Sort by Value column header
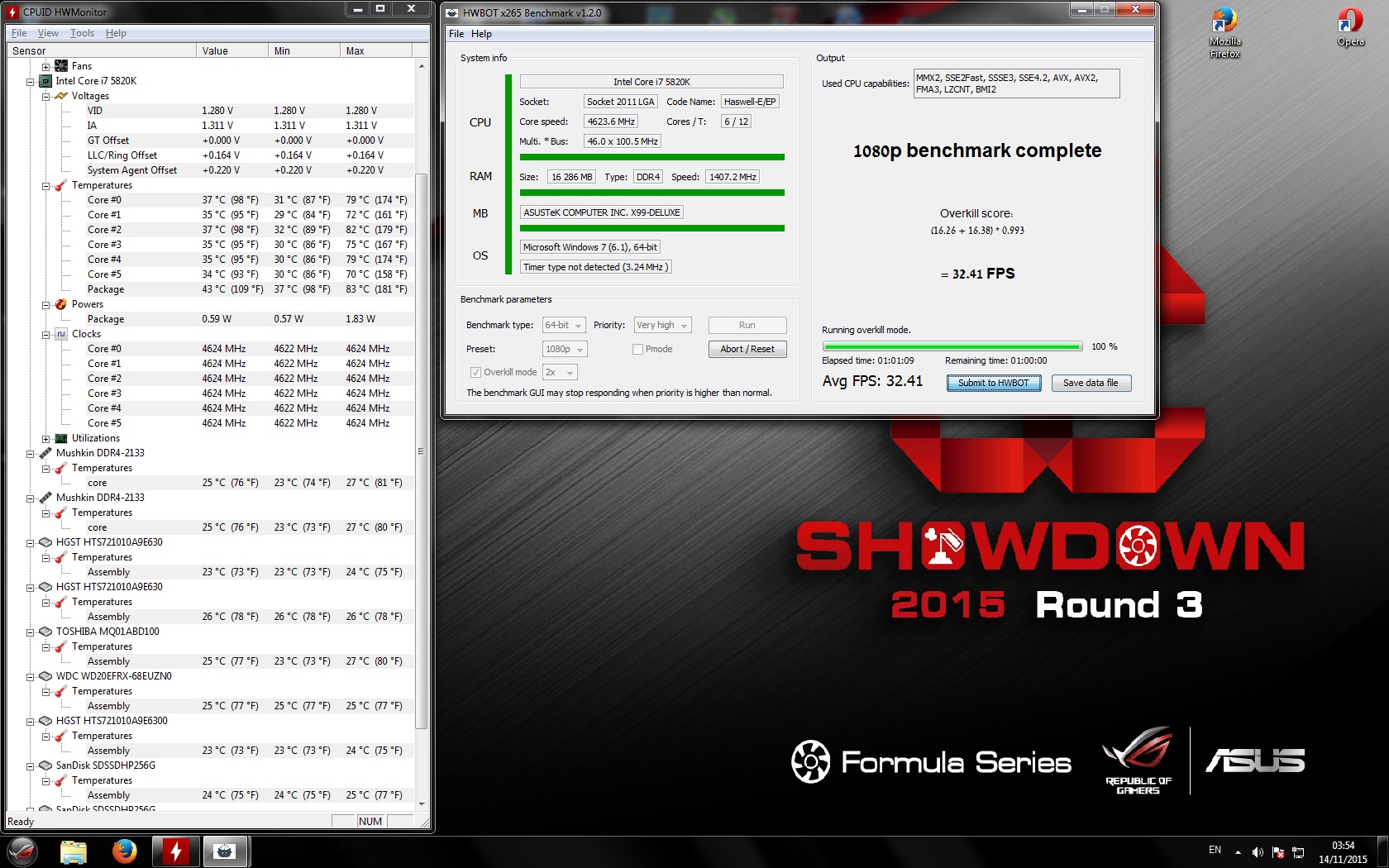 [x=231, y=50]
